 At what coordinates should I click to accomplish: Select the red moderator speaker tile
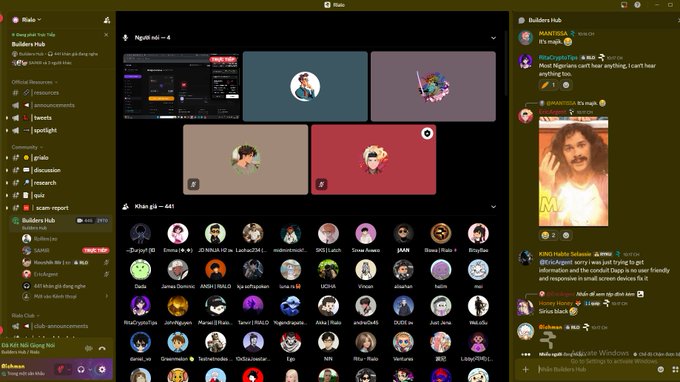pyautogui.click(x=373, y=160)
